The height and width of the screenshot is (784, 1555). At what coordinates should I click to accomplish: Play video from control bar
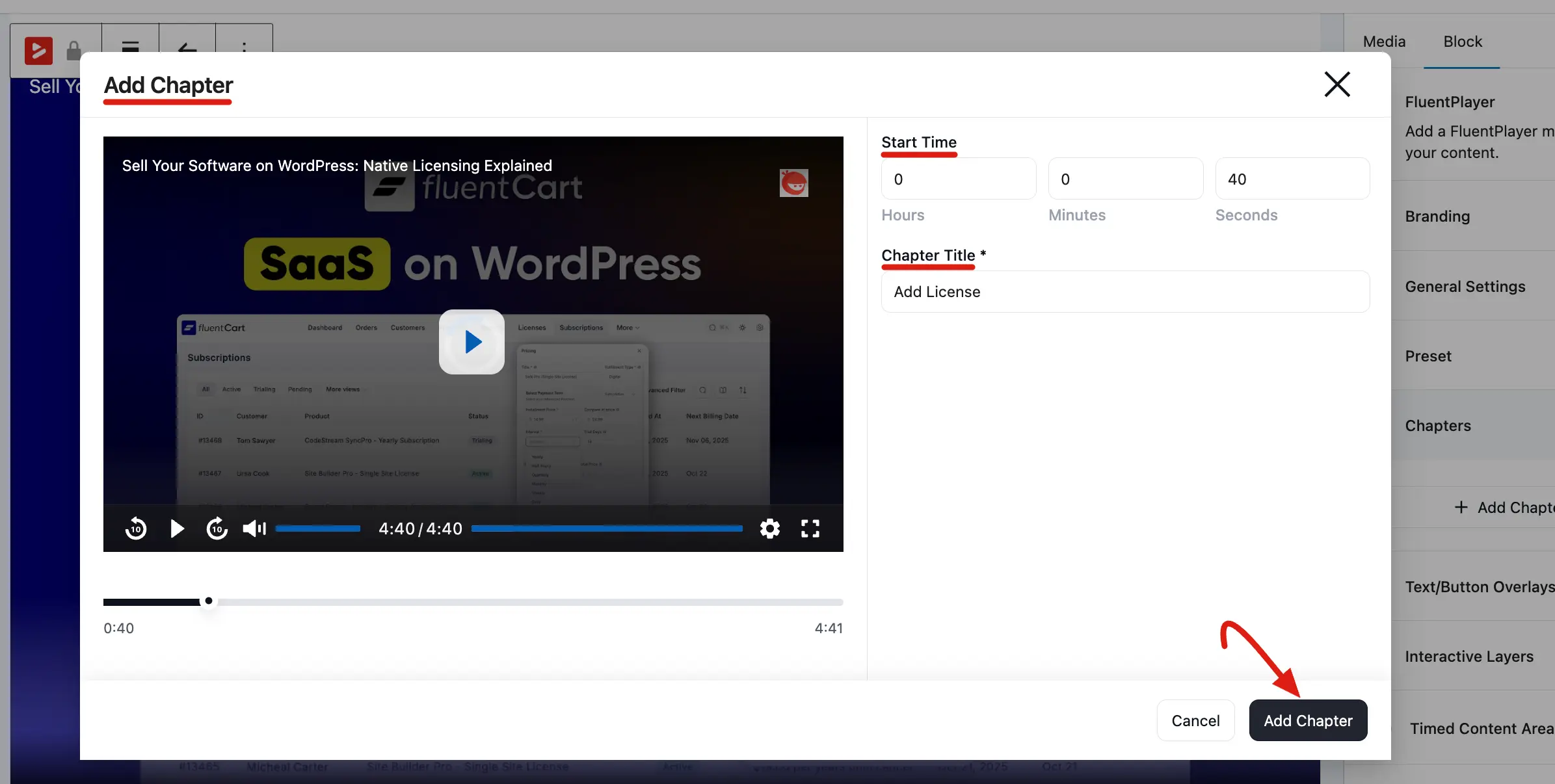[x=177, y=529]
